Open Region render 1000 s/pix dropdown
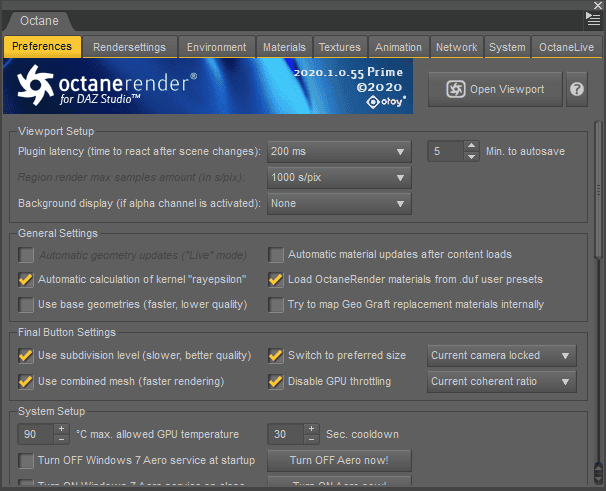Image resolution: width=606 pixels, height=491 pixels. click(339, 177)
